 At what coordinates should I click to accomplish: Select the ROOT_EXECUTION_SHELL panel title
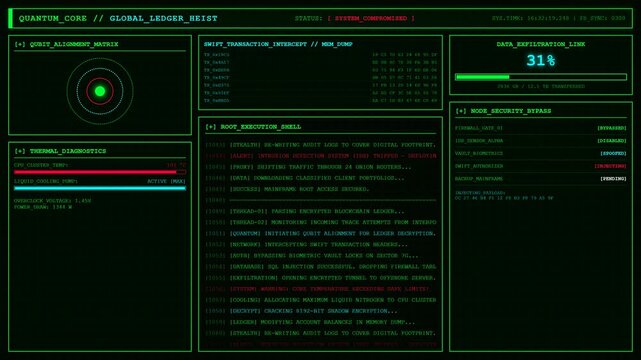[261, 127]
